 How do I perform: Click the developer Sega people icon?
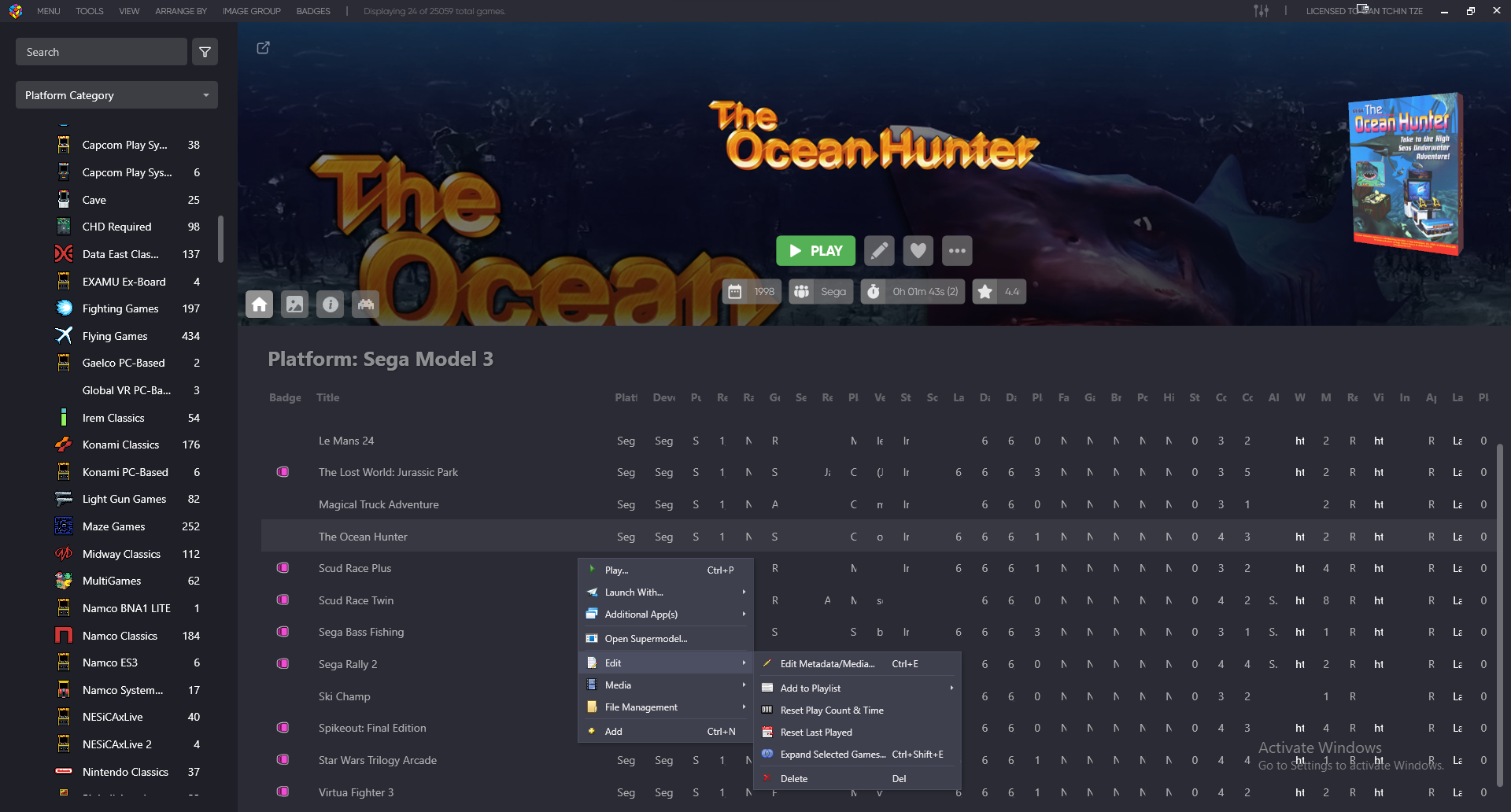[x=801, y=292]
